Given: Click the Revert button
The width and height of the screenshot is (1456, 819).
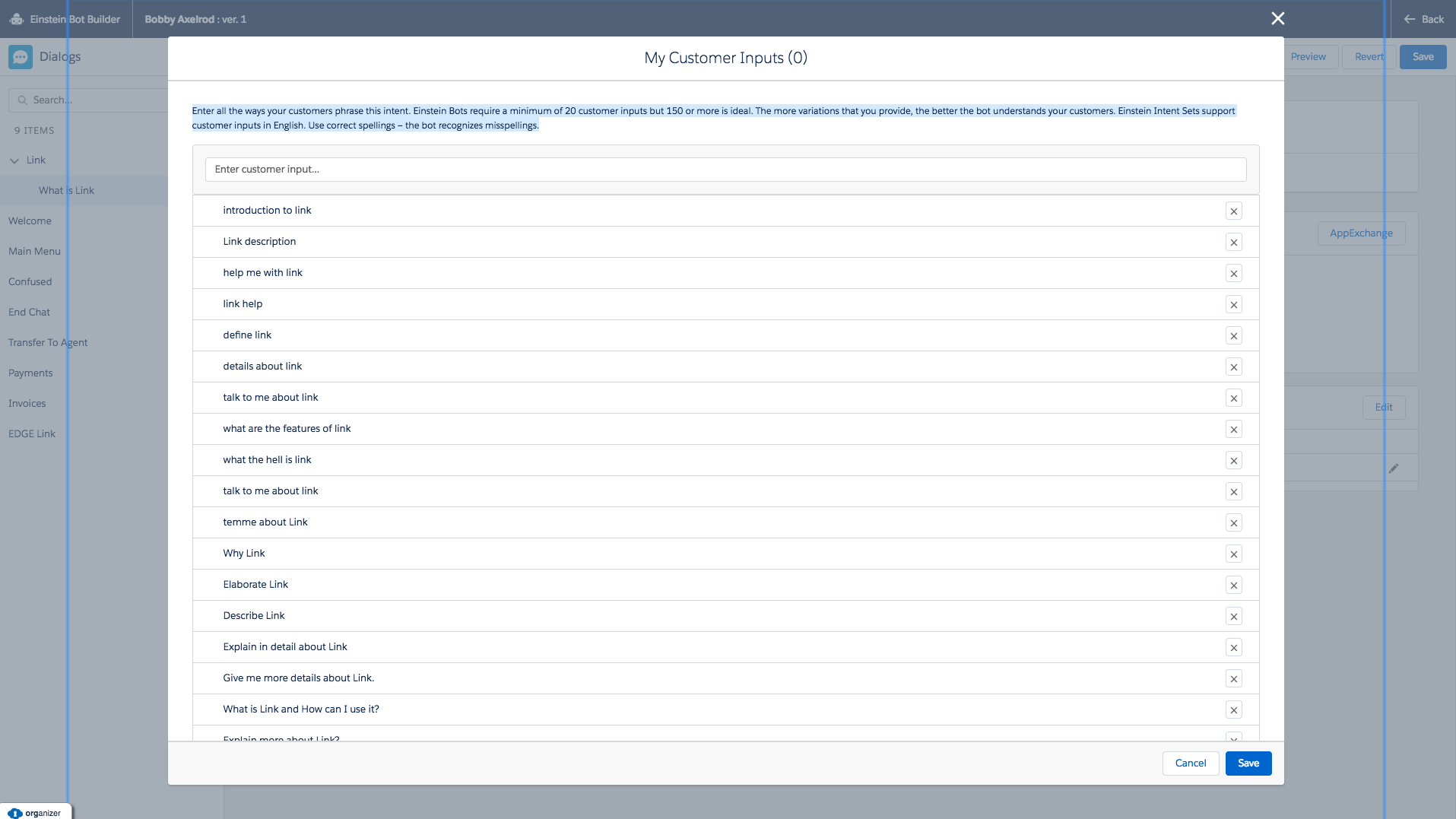Looking at the screenshot, I should 1369,57.
